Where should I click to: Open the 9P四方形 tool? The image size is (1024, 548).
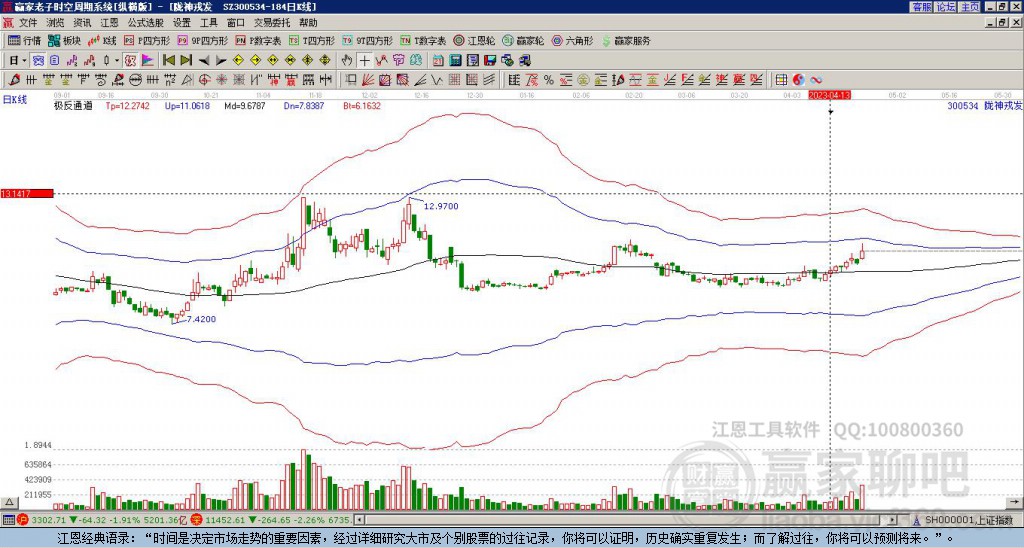[202, 40]
